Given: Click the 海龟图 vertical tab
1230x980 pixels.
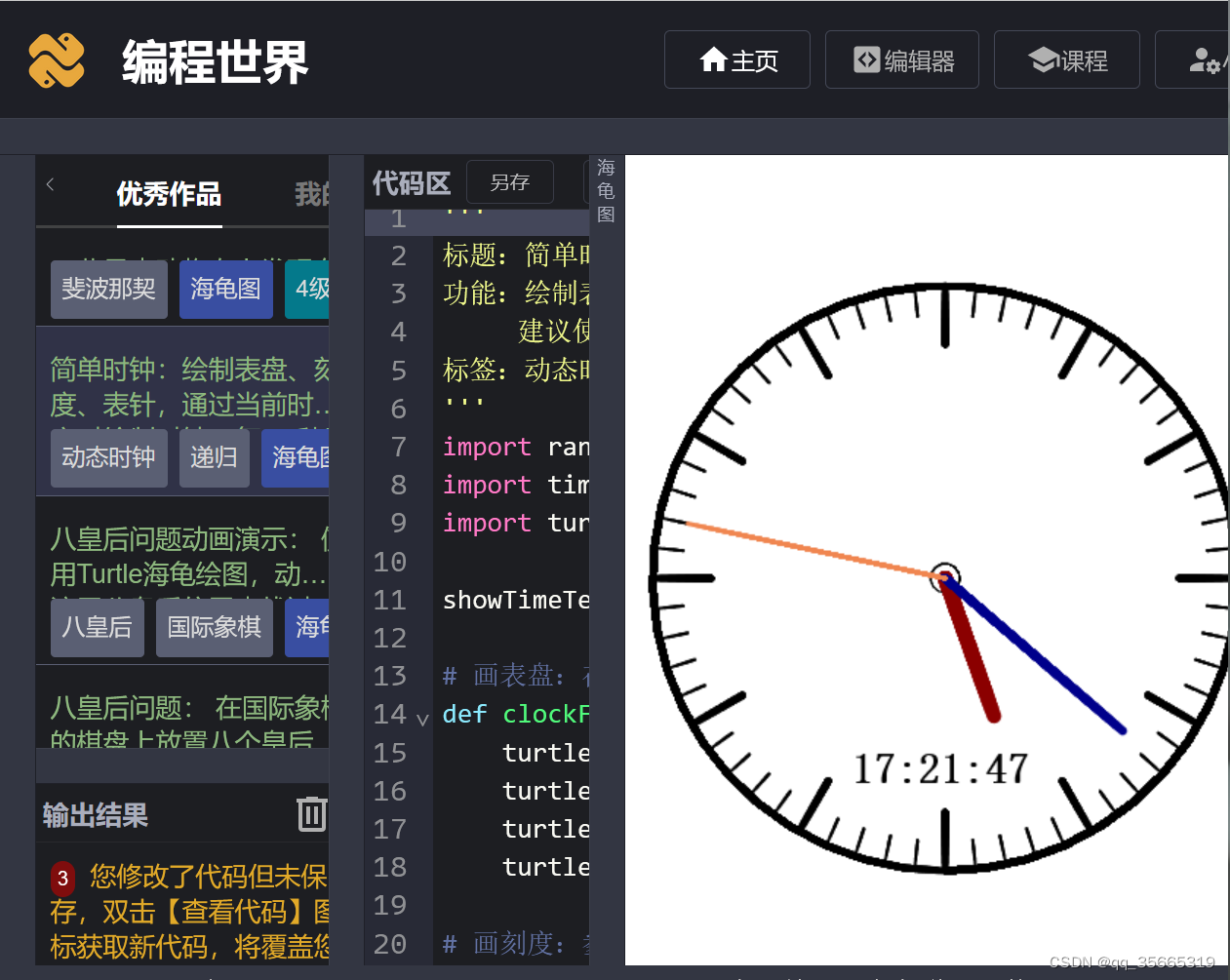Looking at the screenshot, I should 606,191.
